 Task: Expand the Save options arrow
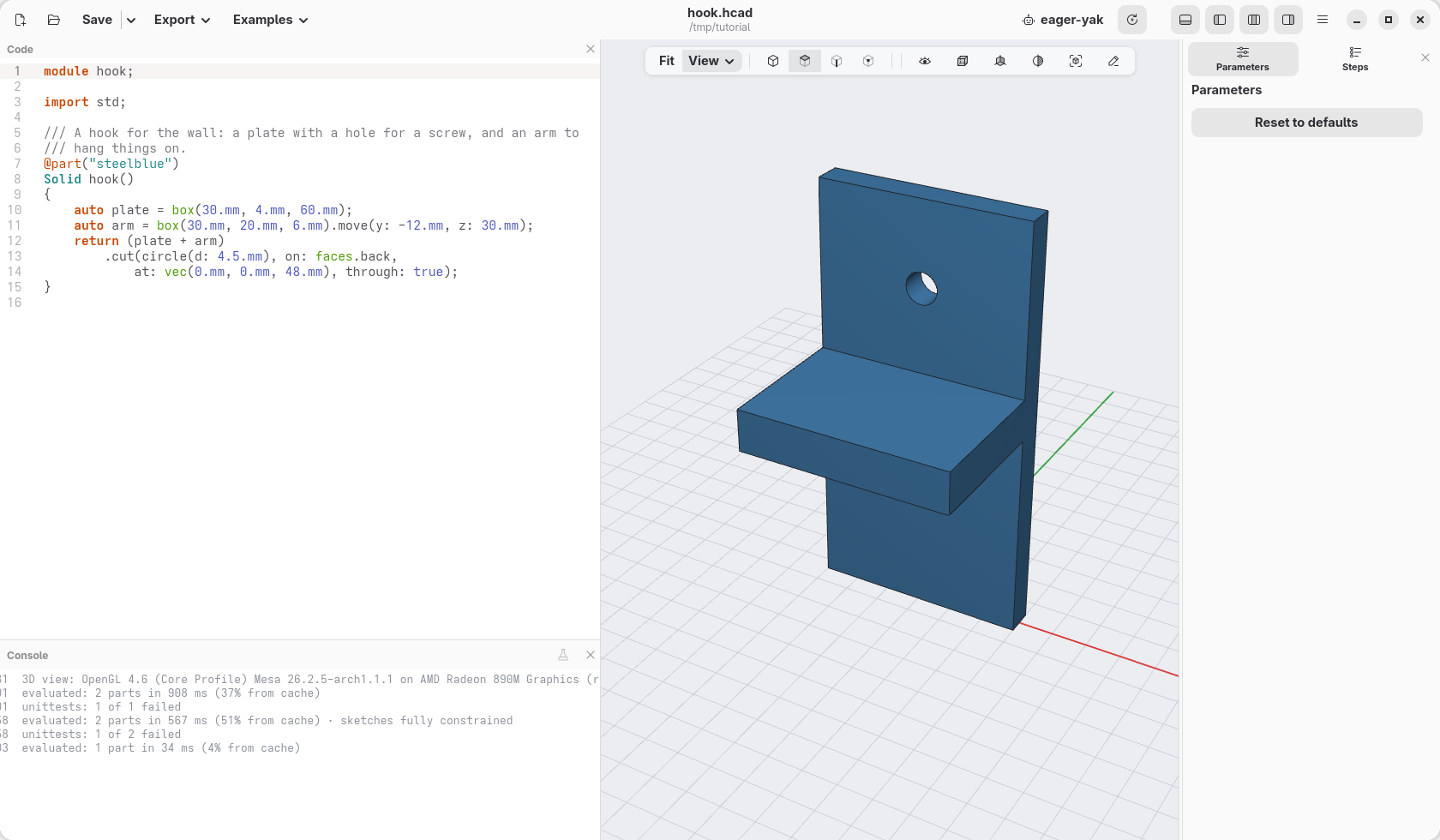click(131, 20)
